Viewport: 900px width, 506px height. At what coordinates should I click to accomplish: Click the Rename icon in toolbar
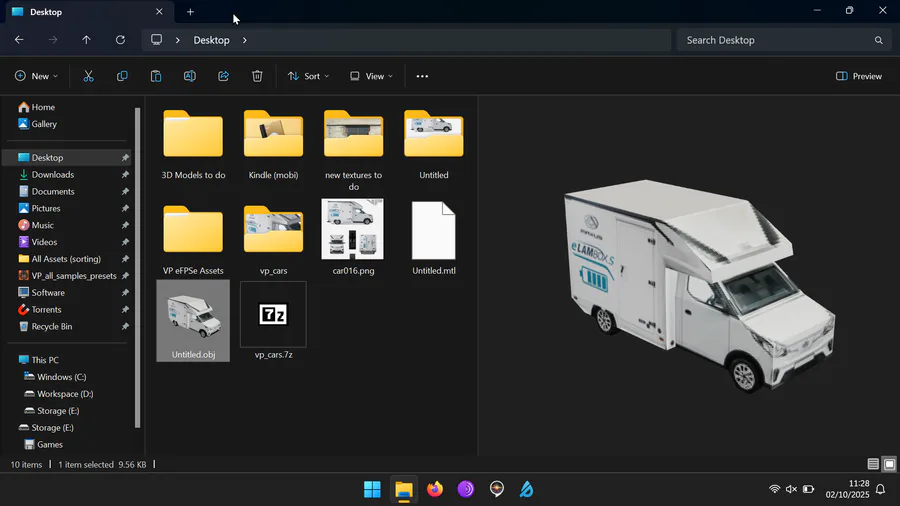[x=189, y=76]
